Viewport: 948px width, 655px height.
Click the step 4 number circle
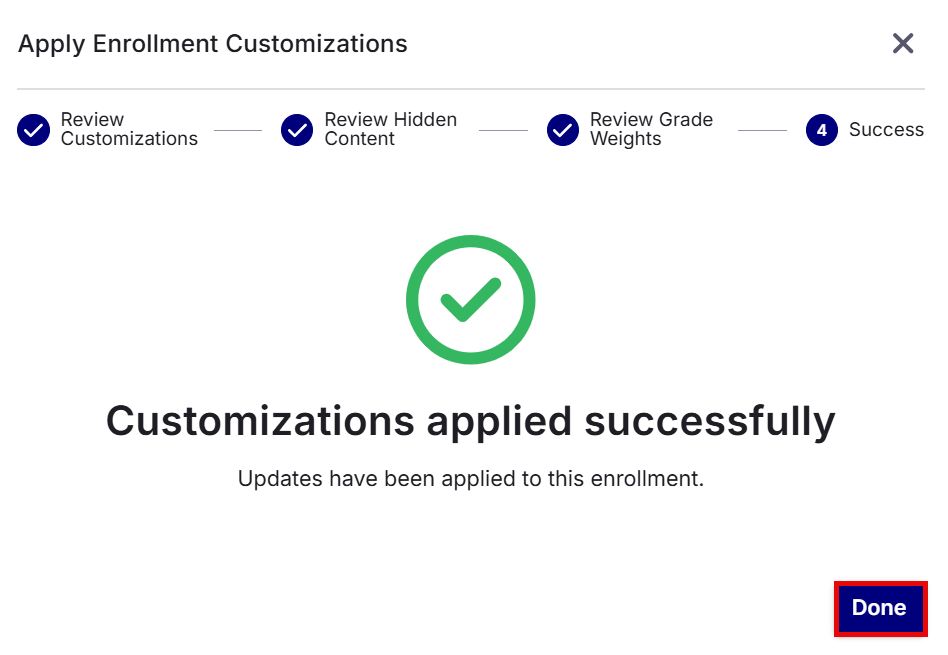point(822,129)
